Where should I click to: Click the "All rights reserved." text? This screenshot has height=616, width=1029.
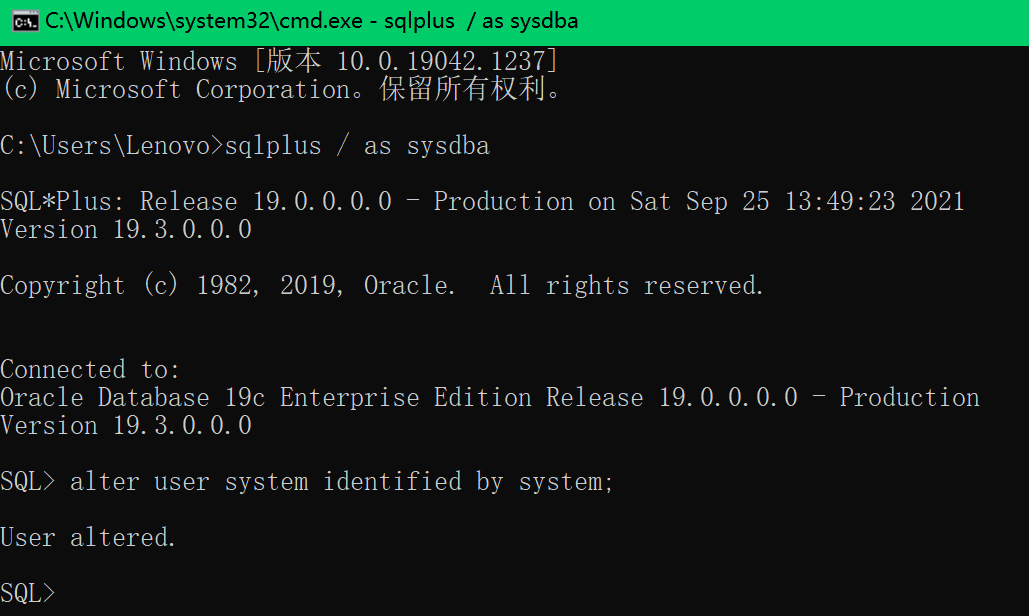627,286
